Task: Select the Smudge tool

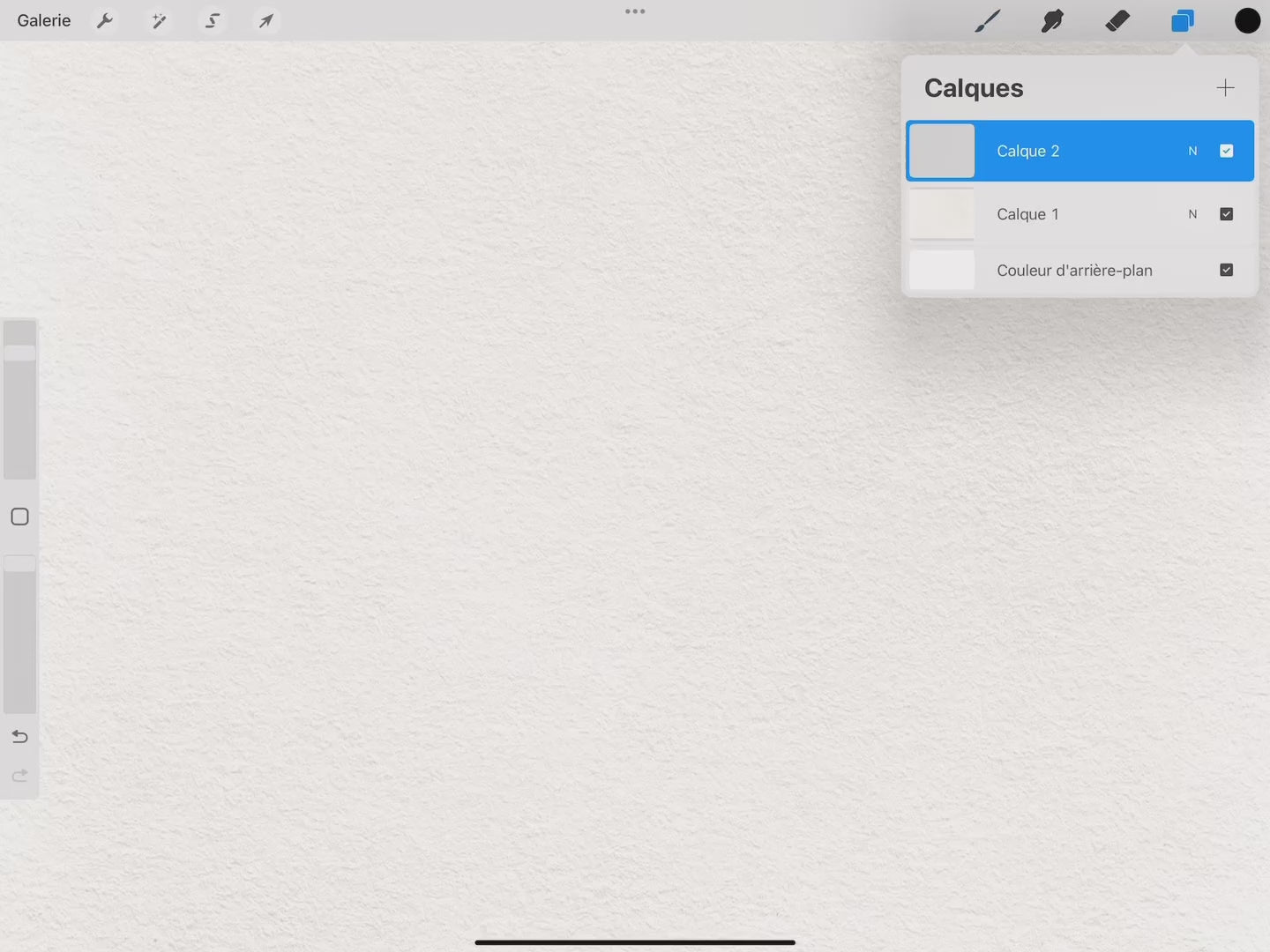Action: click(x=1051, y=20)
